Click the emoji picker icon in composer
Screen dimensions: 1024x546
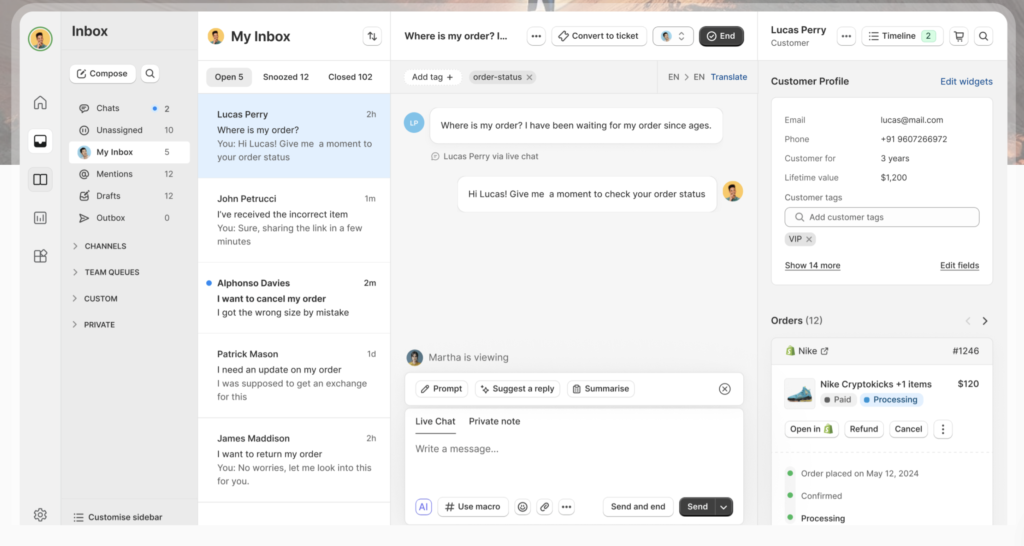(x=522, y=507)
